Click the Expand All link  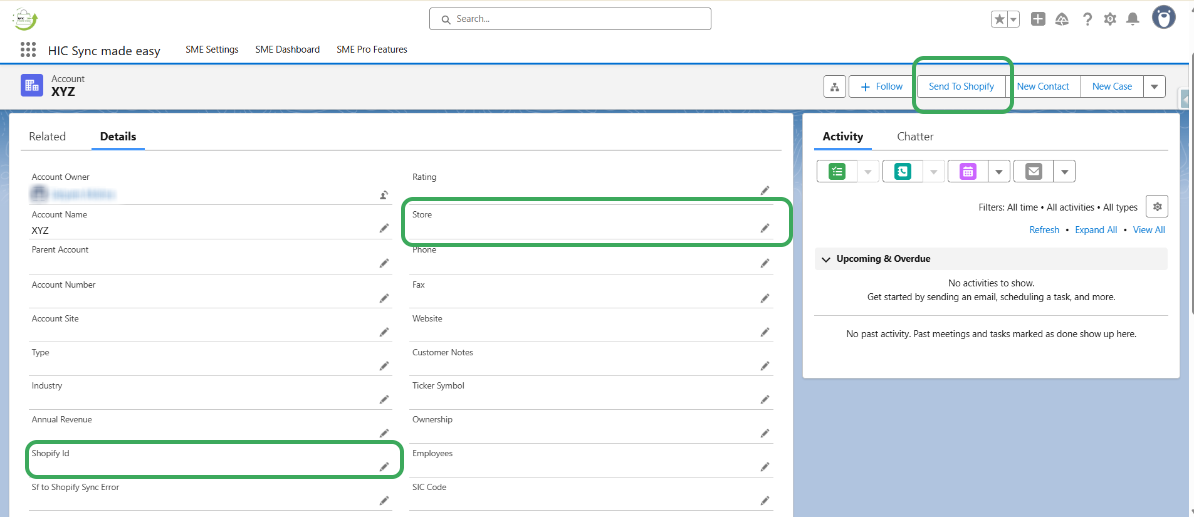pyautogui.click(x=1096, y=230)
